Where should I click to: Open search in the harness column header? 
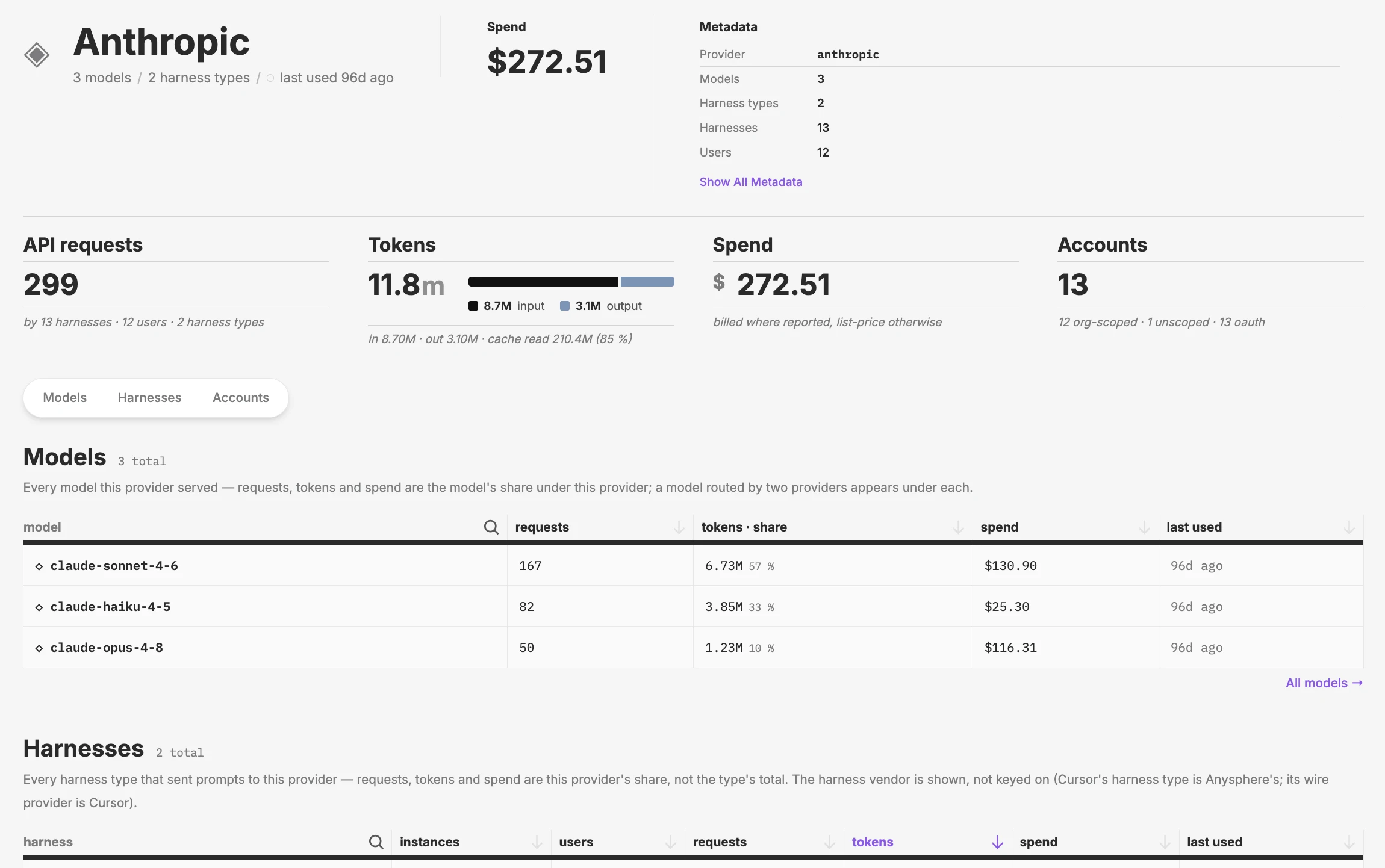click(x=376, y=842)
